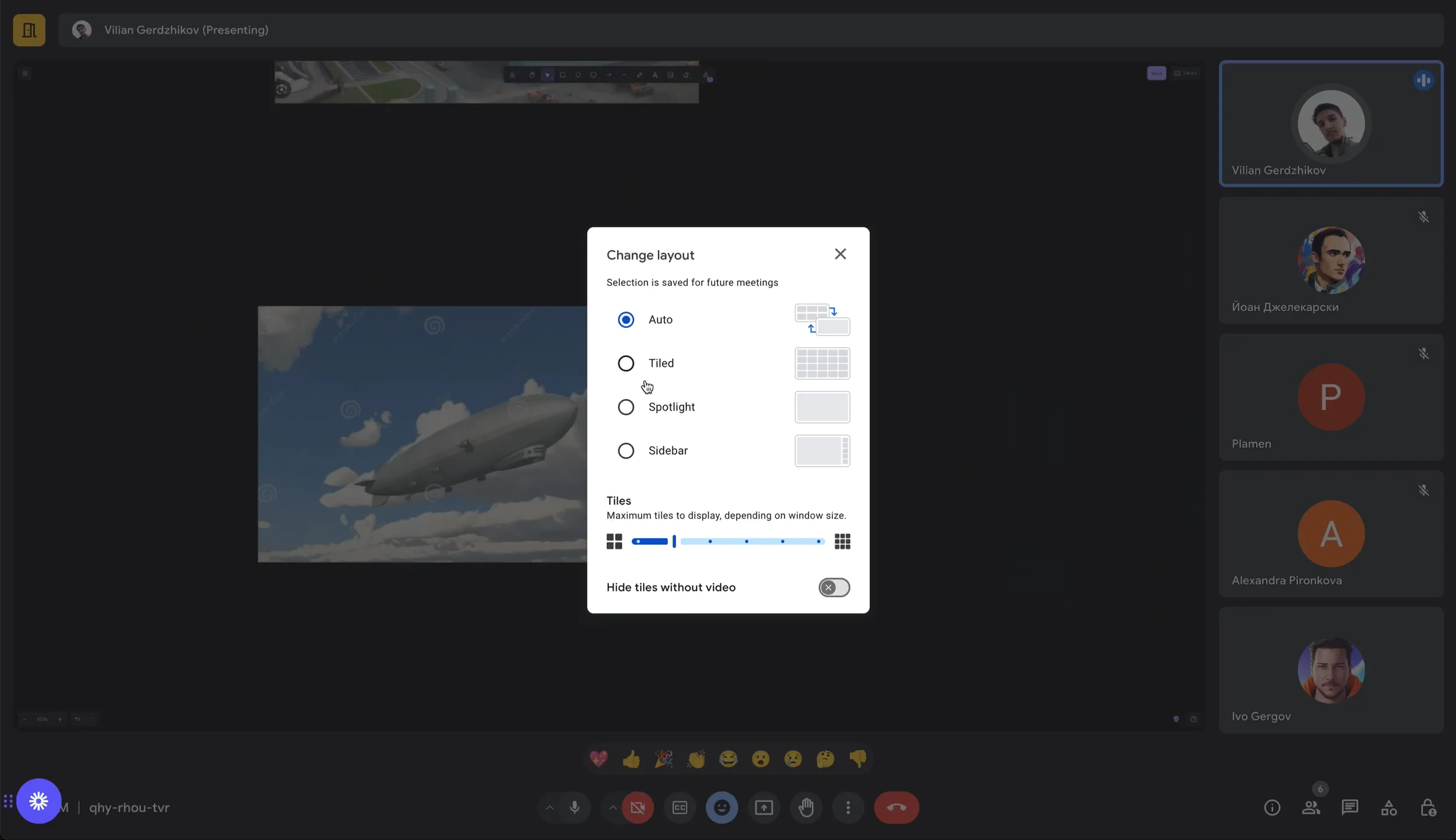The width and height of the screenshot is (1456, 840).
Task: Send a clapping hands reaction
Action: pyautogui.click(x=695, y=759)
